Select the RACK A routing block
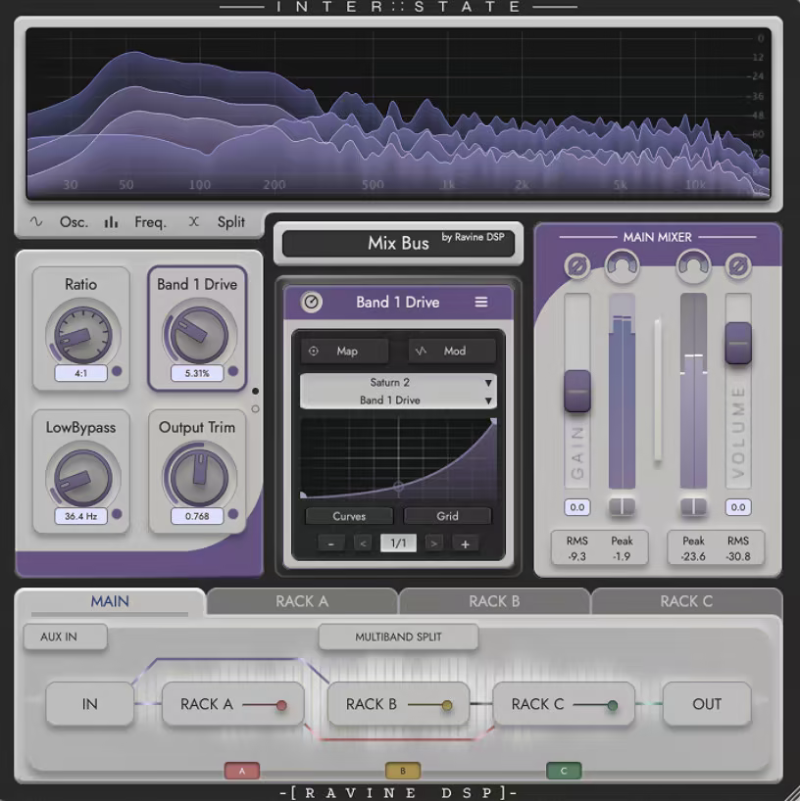Image resolution: width=800 pixels, height=801 pixels. [233, 704]
